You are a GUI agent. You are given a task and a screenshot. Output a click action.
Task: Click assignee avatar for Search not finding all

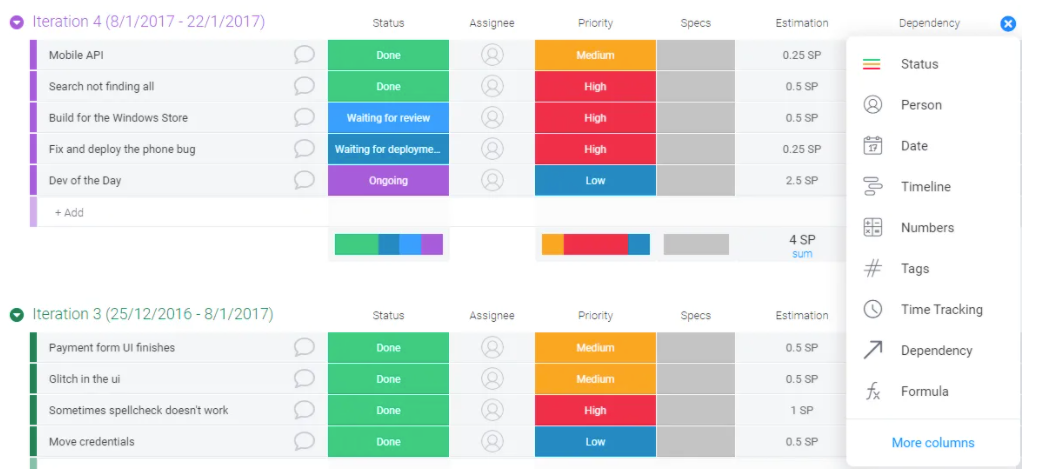tap(493, 86)
